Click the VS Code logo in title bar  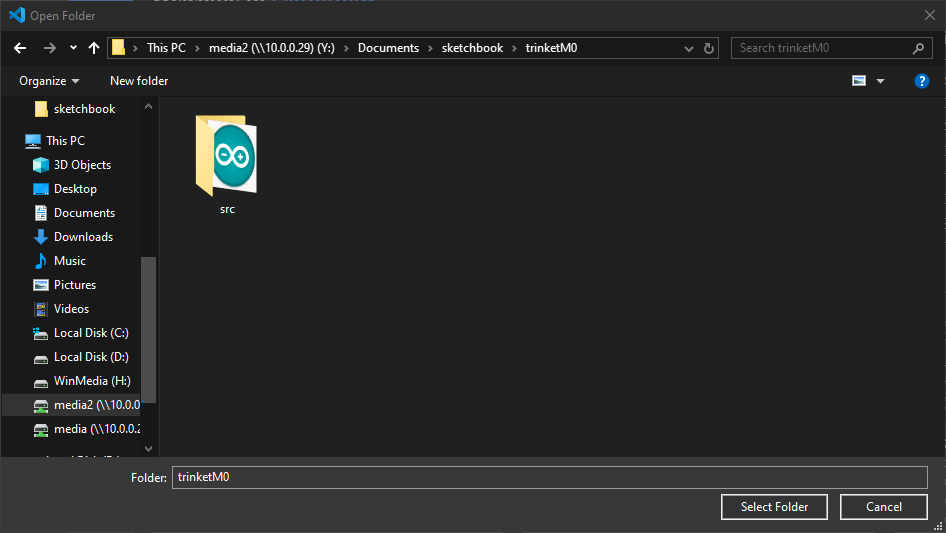pyautogui.click(x=17, y=15)
